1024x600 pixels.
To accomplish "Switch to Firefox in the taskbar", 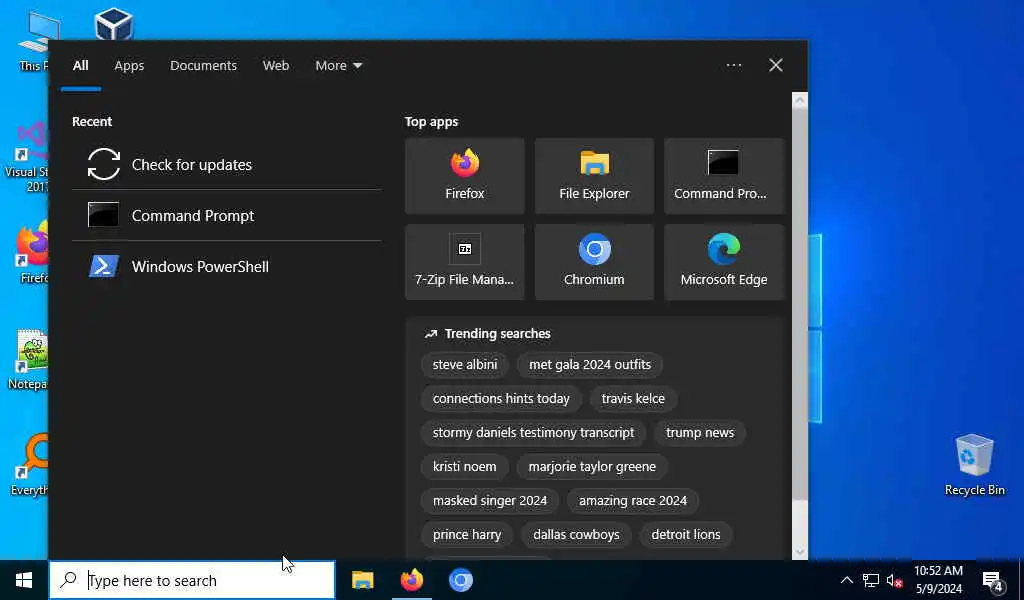I will click(x=411, y=580).
